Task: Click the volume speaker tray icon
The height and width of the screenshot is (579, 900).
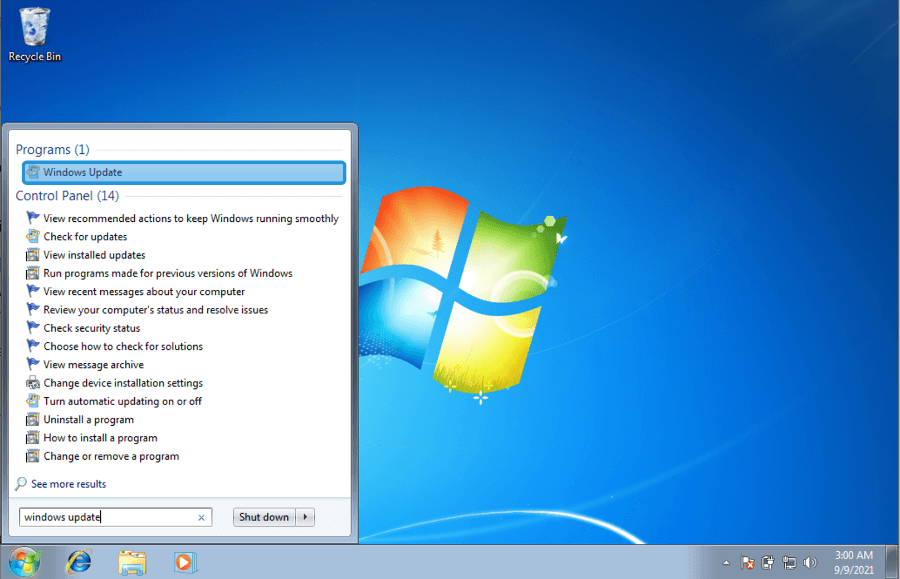Action: click(810, 563)
